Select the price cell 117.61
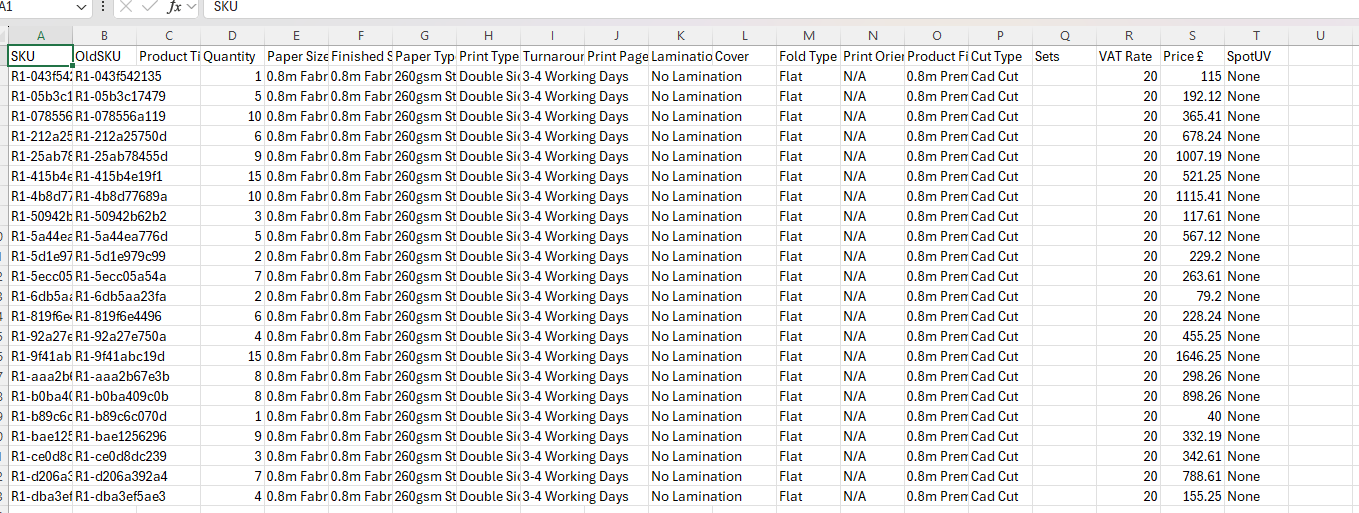The image size is (1359, 513). (1192, 216)
